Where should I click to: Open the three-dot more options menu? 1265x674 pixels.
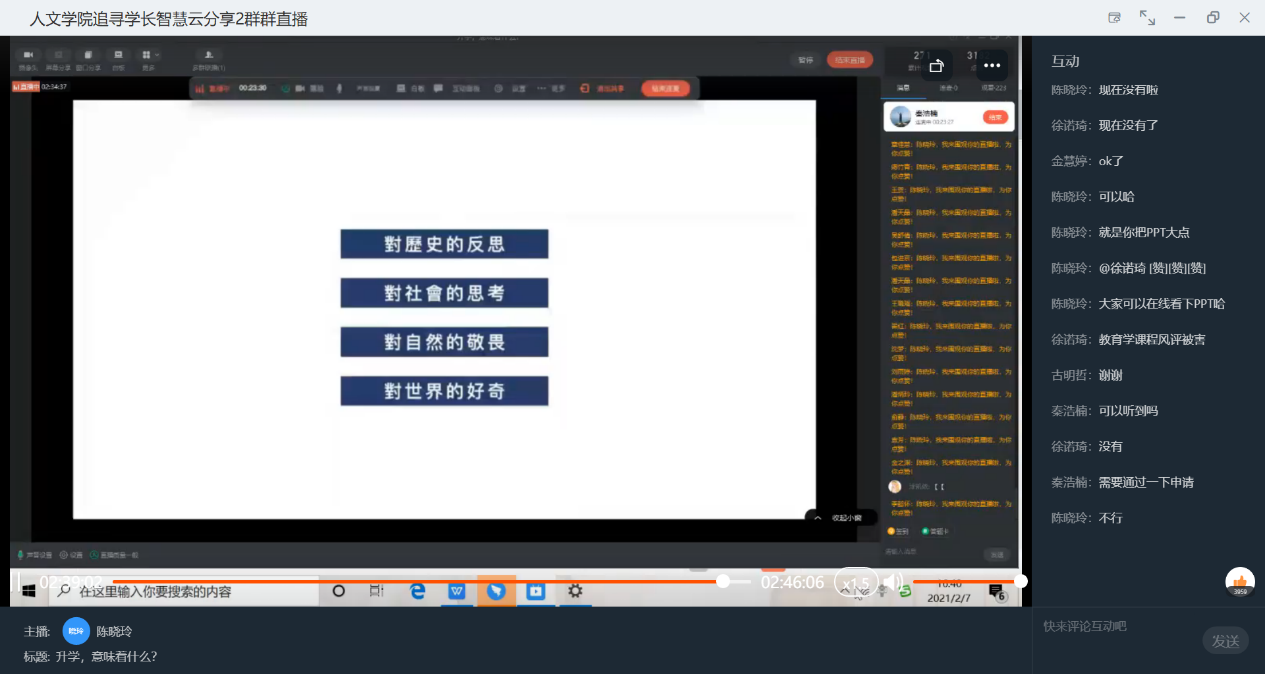tap(991, 66)
